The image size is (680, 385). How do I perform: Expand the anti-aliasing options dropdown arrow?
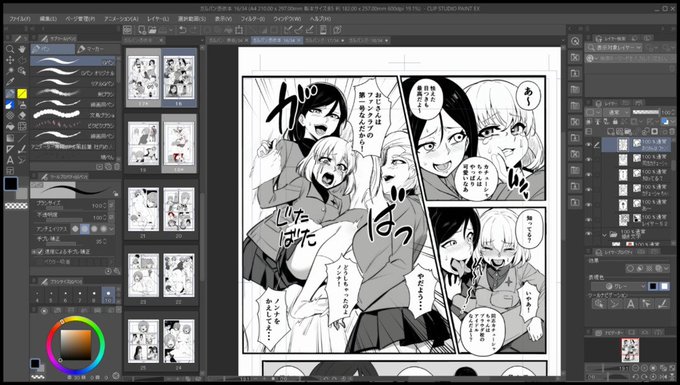[x=112, y=228]
